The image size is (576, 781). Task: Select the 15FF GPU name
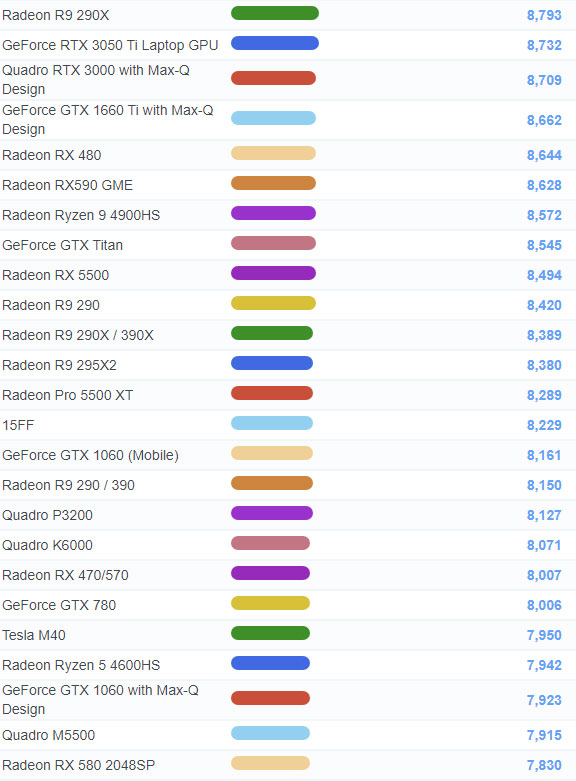click(x=18, y=425)
